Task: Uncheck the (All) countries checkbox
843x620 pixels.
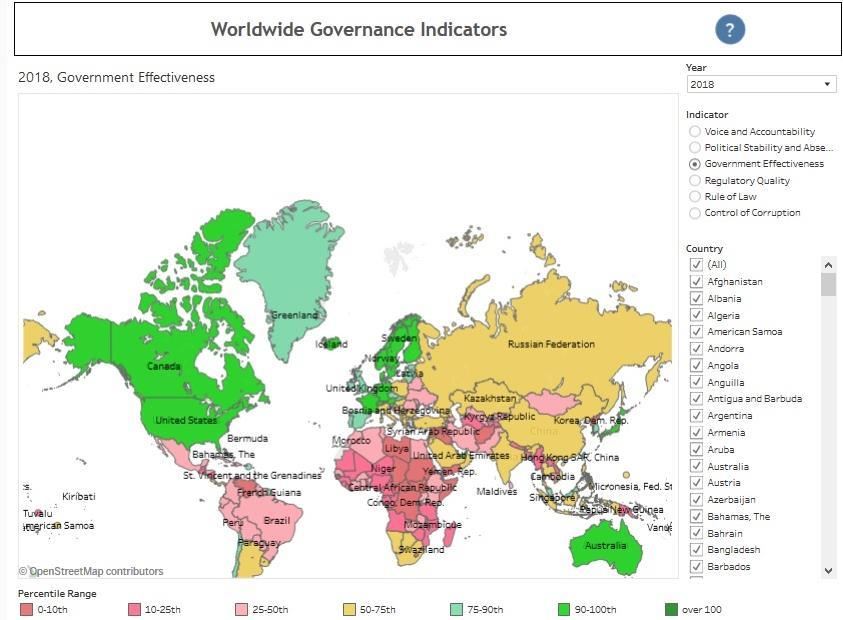Action: click(x=696, y=265)
